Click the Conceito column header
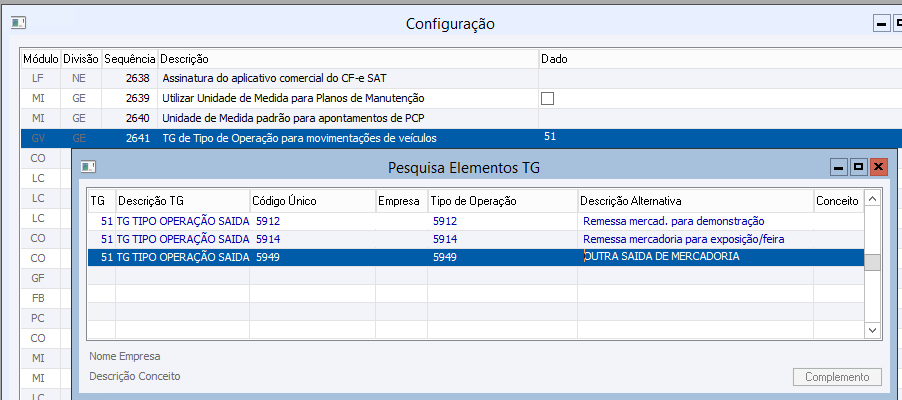 click(837, 201)
